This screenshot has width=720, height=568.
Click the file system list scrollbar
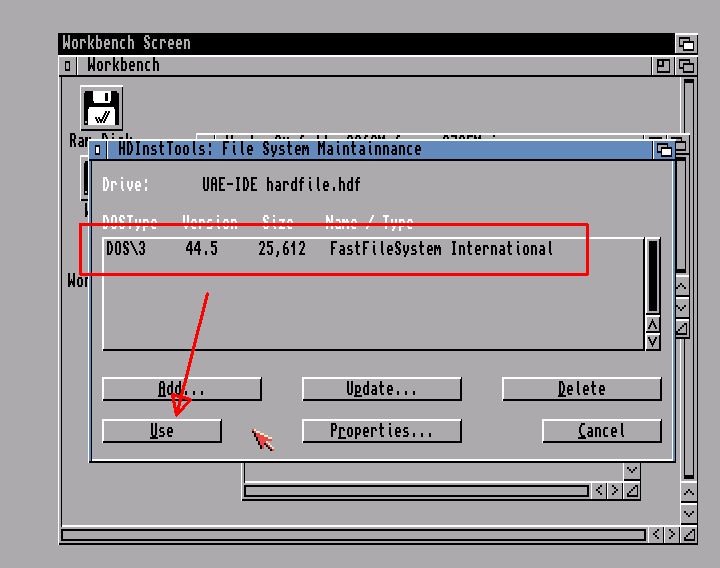tap(653, 275)
